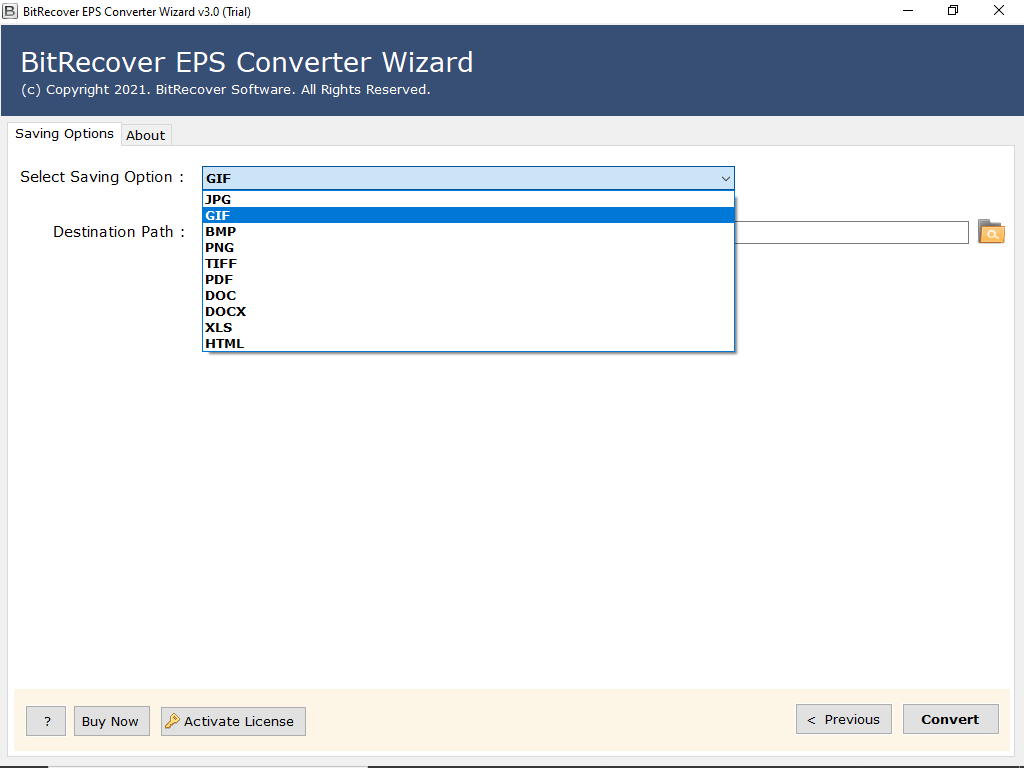Click the BitRecover app icon in title bar
This screenshot has height=768, width=1024.
(x=10, y=11)
